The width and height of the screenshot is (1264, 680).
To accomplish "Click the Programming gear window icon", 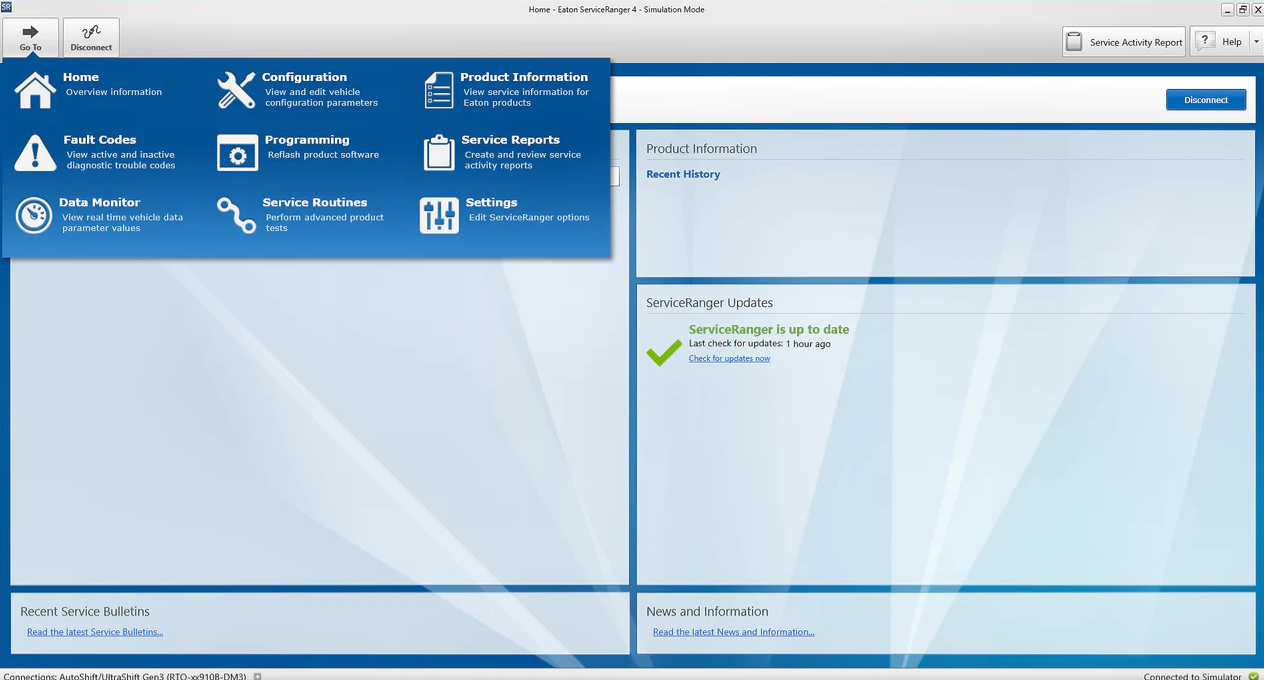I will 237,153.
